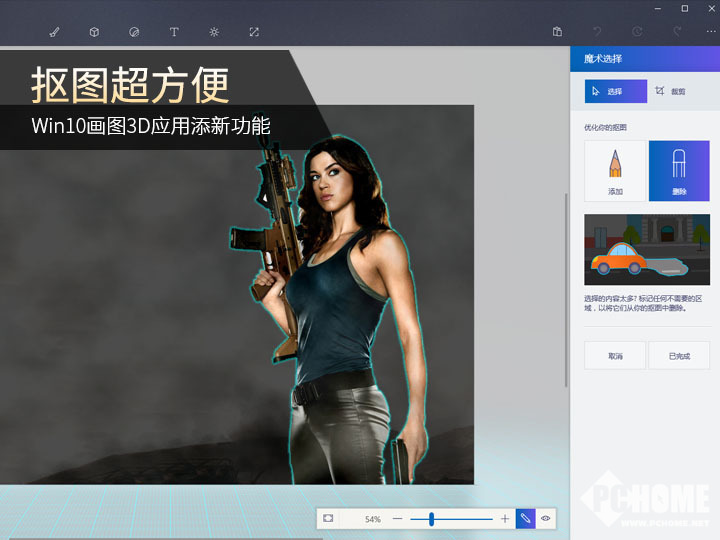Select the 选择 tab in Magic Select
This screenshot has width=720, height=540.
point(616,91)
